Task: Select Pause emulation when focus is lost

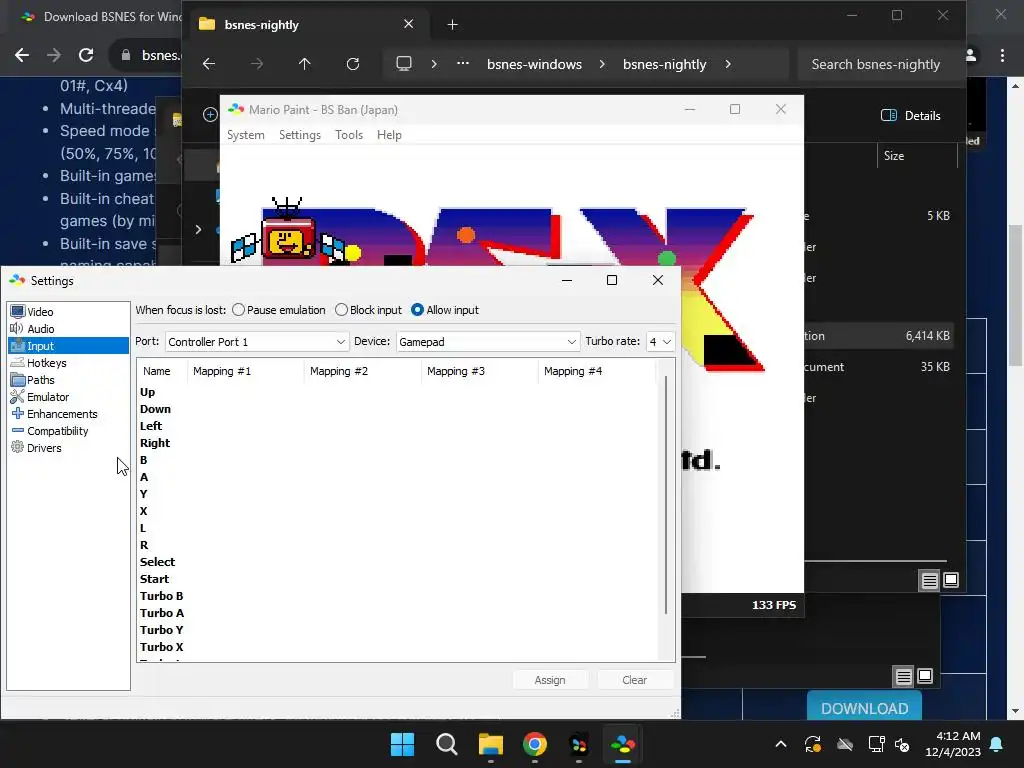Action: coord(279,310)
